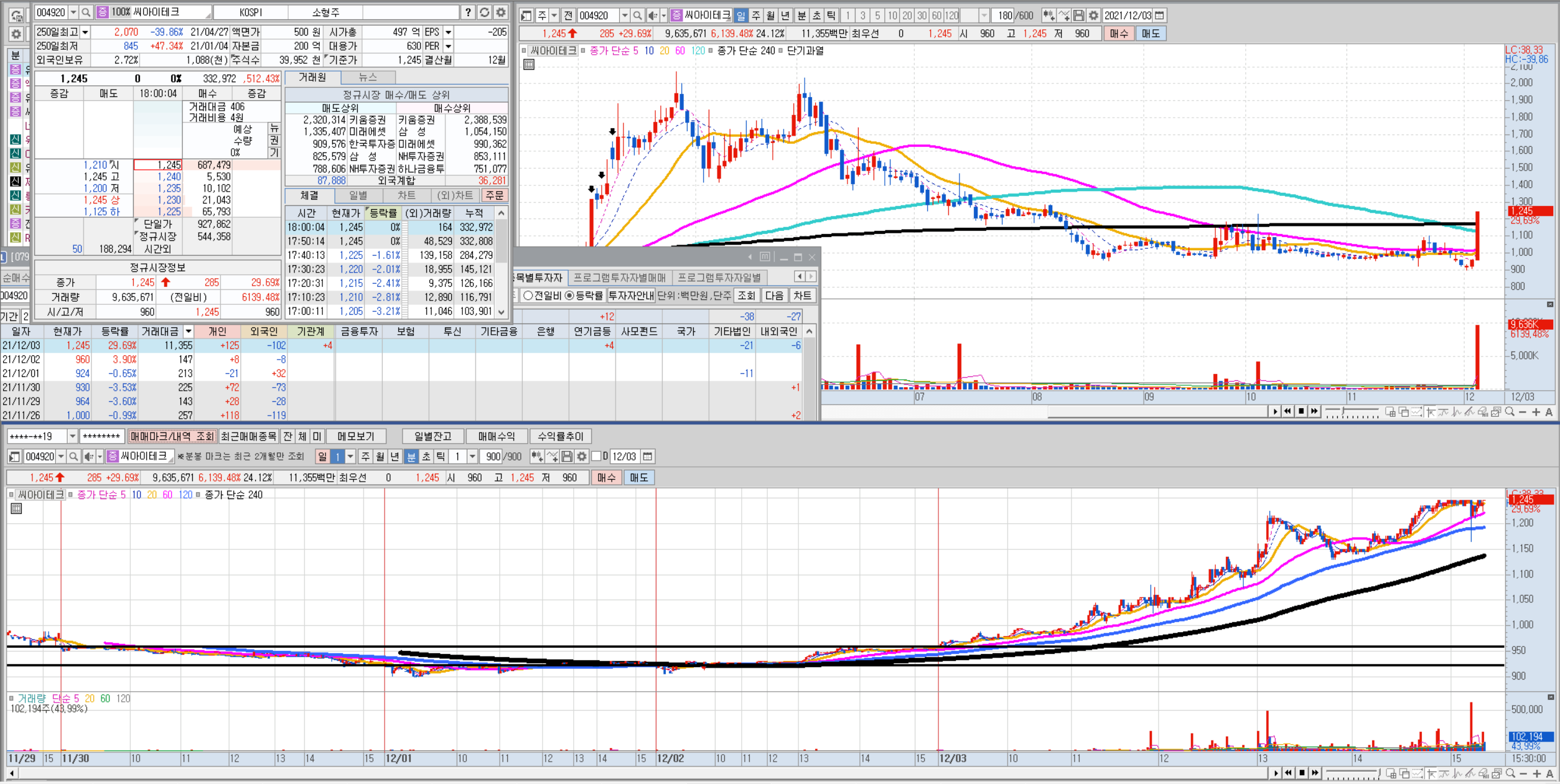Open calendar picker next to 2021/12/03
This screenshot has width=1560, height=784.
[1159, 16]
